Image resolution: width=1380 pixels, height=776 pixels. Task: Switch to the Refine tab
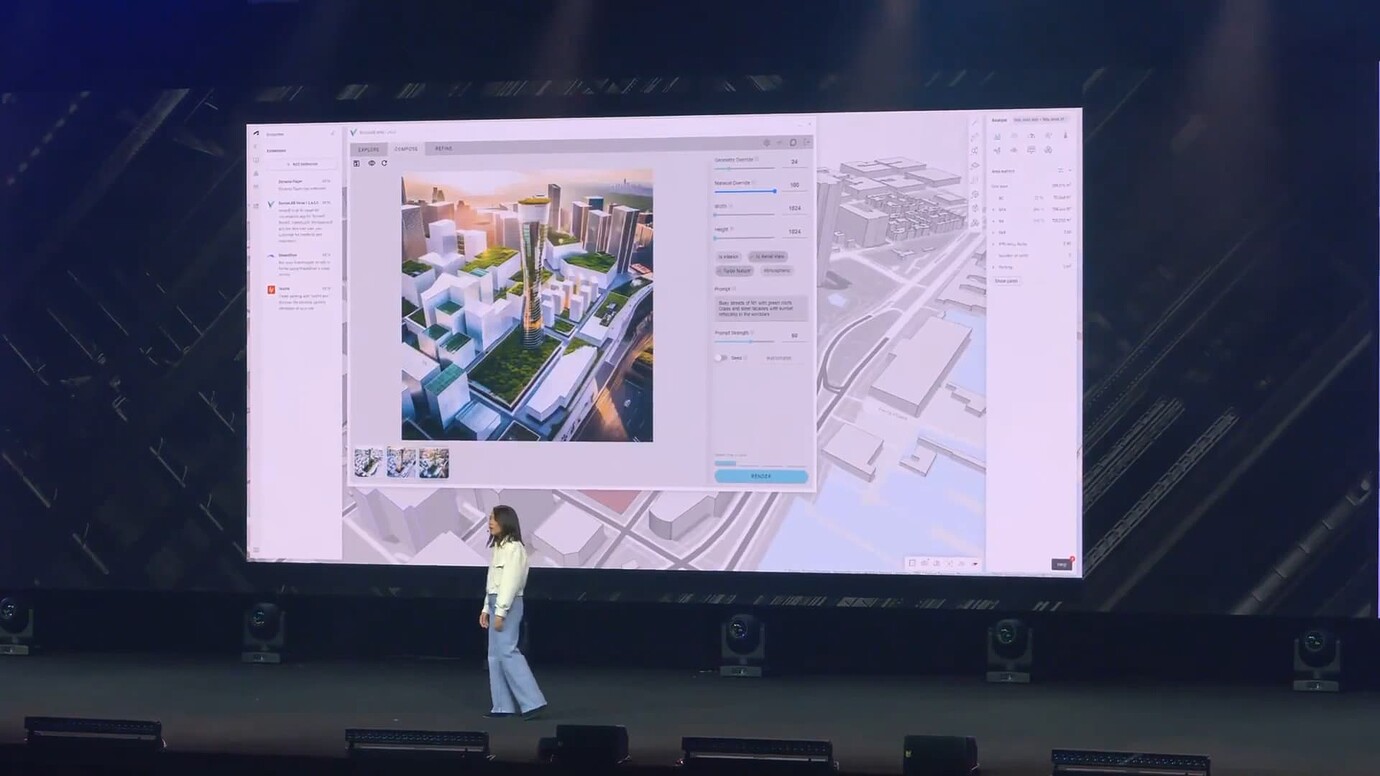pyautogui.click(x=443, y=149)
